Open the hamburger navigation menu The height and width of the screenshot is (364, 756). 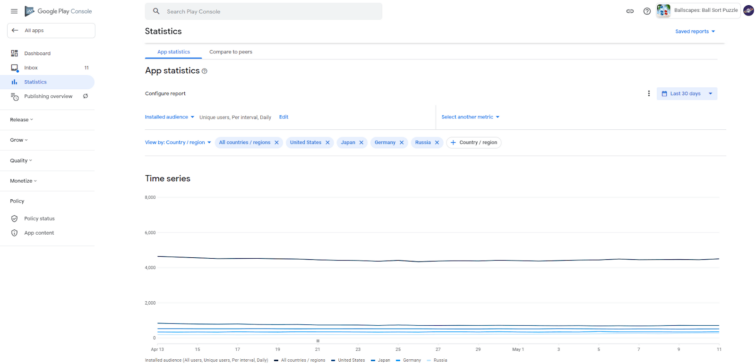[14, 11]
